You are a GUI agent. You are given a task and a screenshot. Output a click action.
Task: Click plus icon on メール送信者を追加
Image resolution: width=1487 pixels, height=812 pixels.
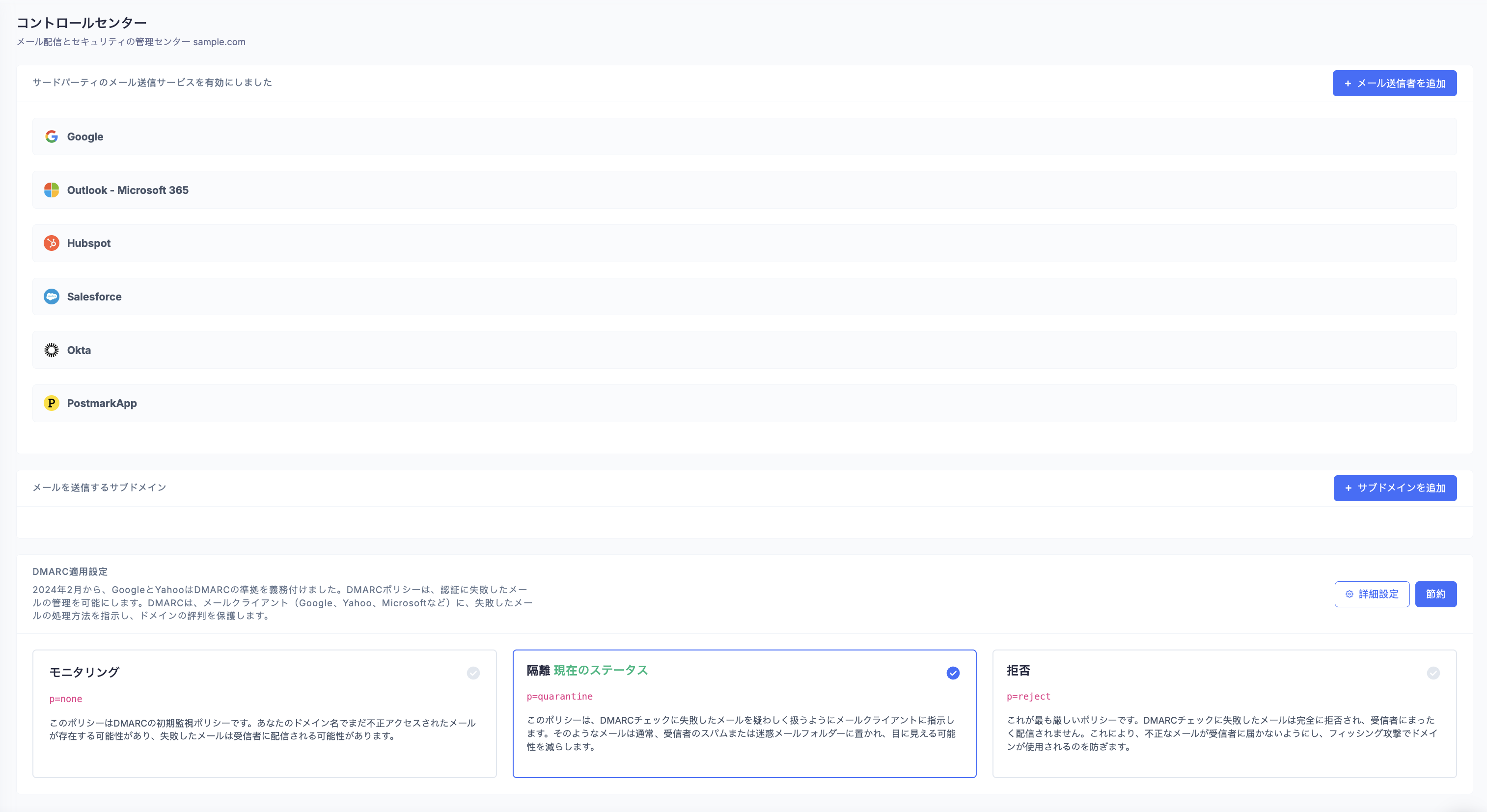(1348, 83)
